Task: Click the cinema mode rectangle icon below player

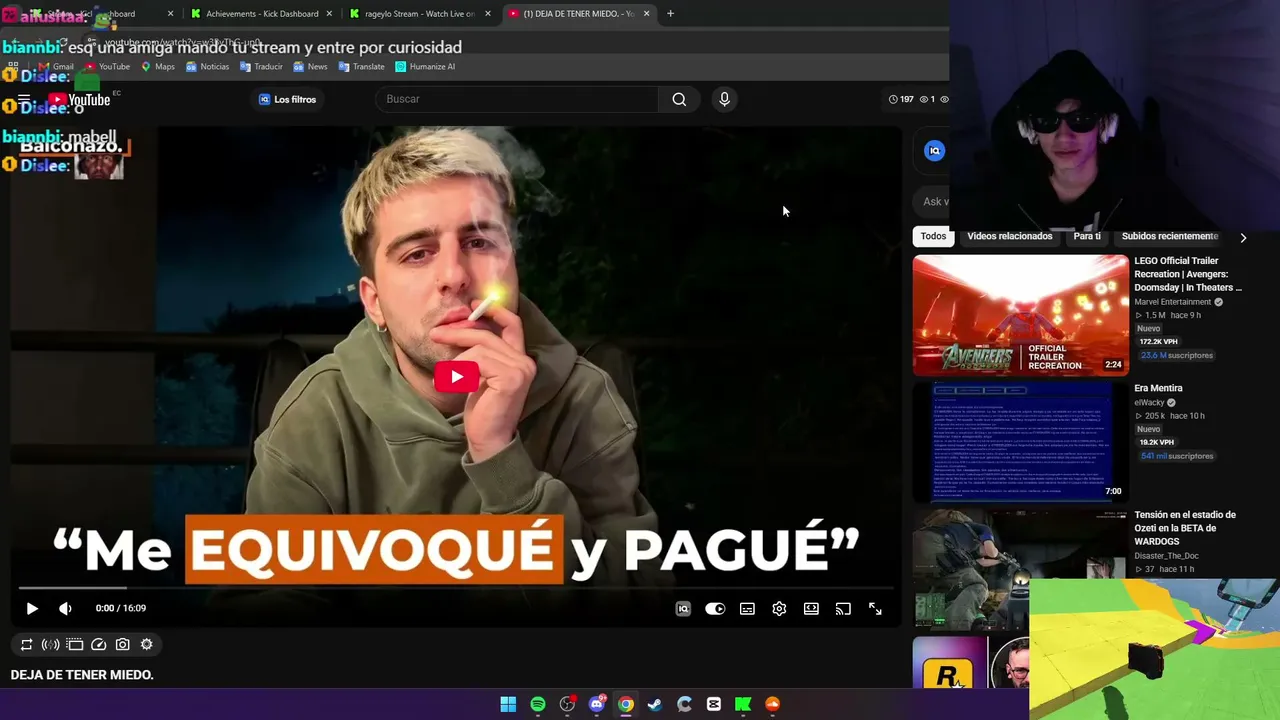Action: click(x=75, y=645)
